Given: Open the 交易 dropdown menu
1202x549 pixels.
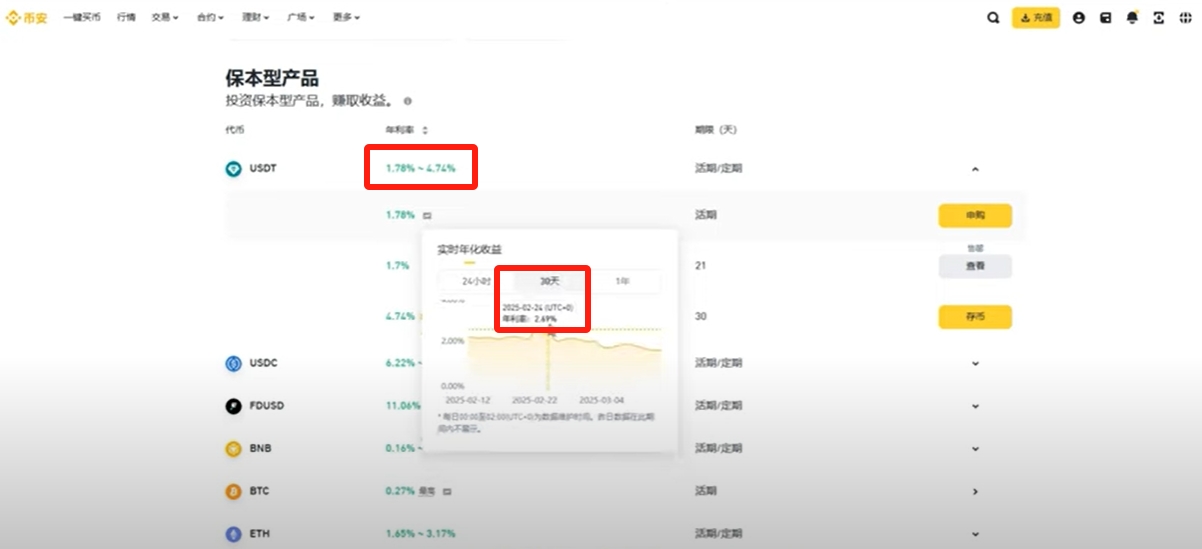Looking at the screenshot, I should (165, 17).
